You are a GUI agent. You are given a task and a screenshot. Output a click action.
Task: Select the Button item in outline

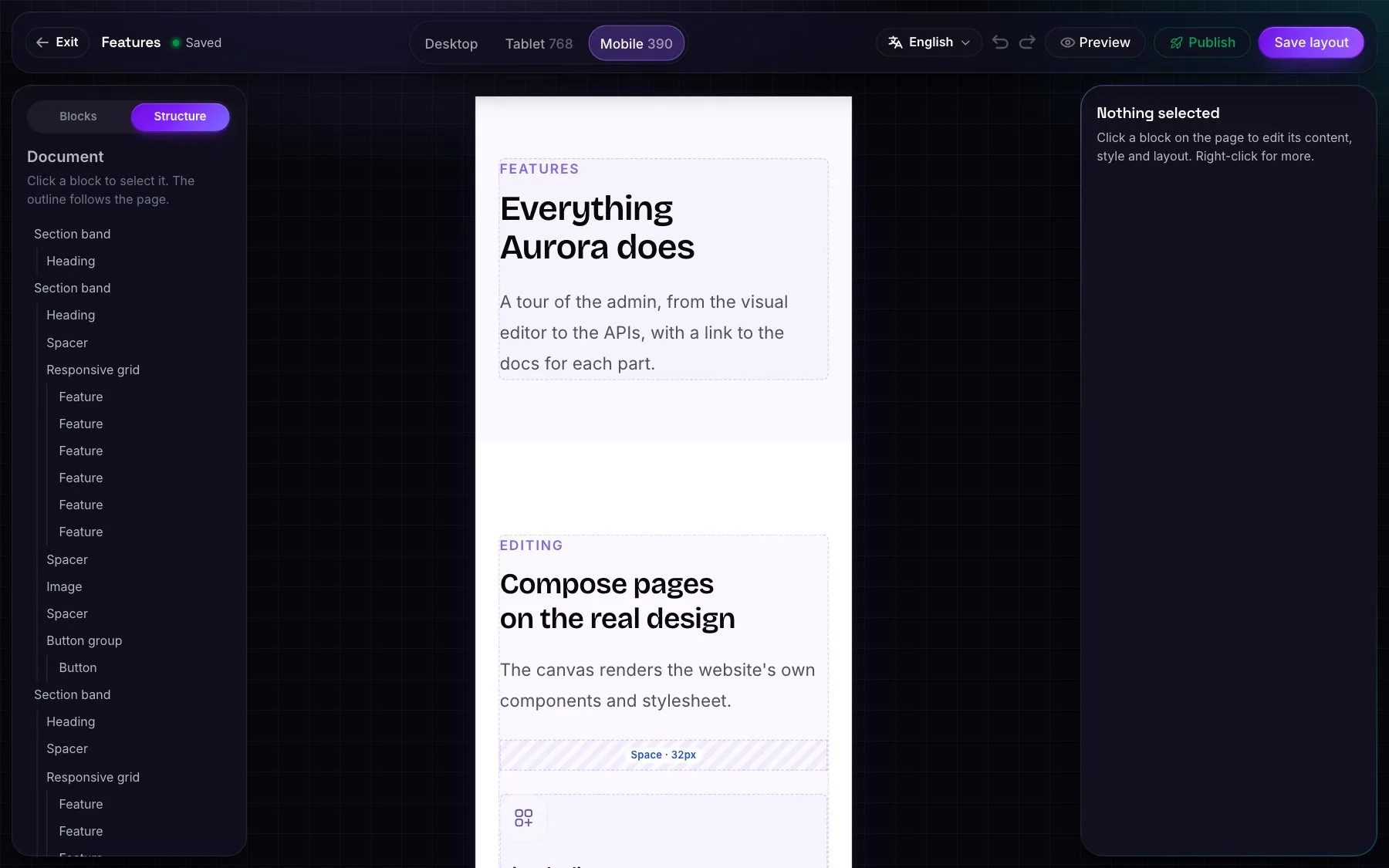[78, 667]
